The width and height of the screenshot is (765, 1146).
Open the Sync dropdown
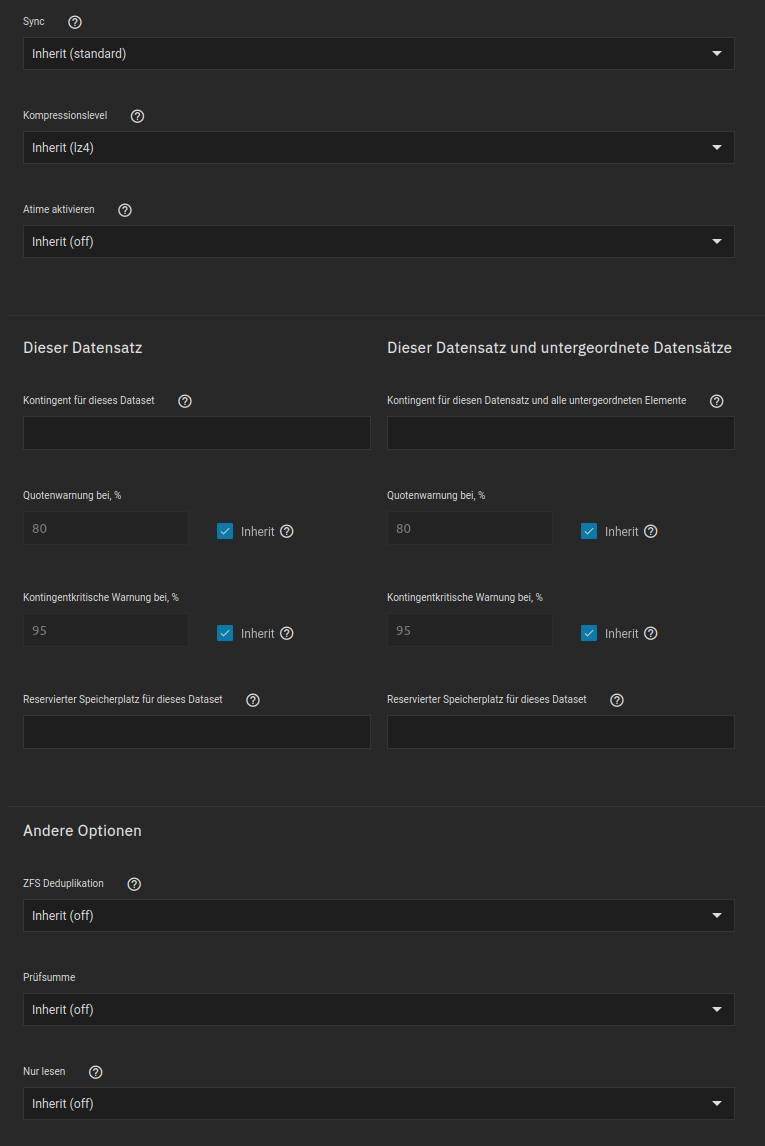(x=378, y=54)
